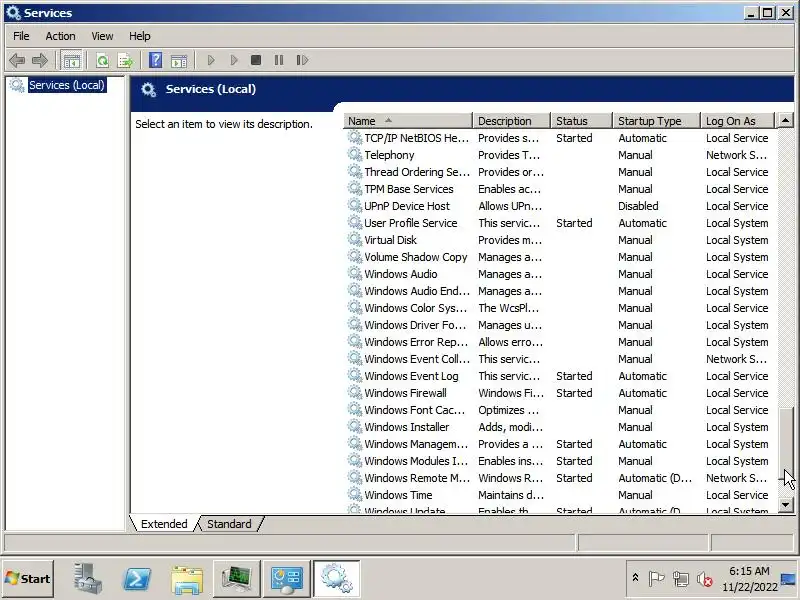Select the TCP/IP NetBIOS Helper service
This screenshot has height=600, width=800.
[559, 138]
